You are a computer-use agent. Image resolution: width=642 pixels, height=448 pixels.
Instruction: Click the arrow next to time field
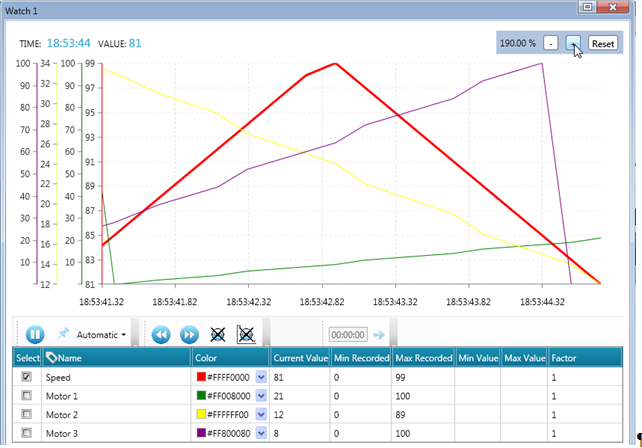coord(380,335)
